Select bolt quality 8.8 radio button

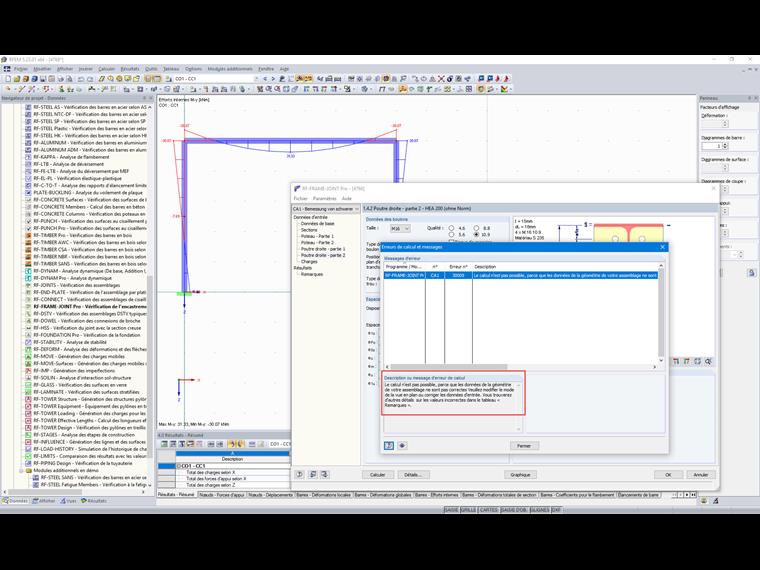476,228
